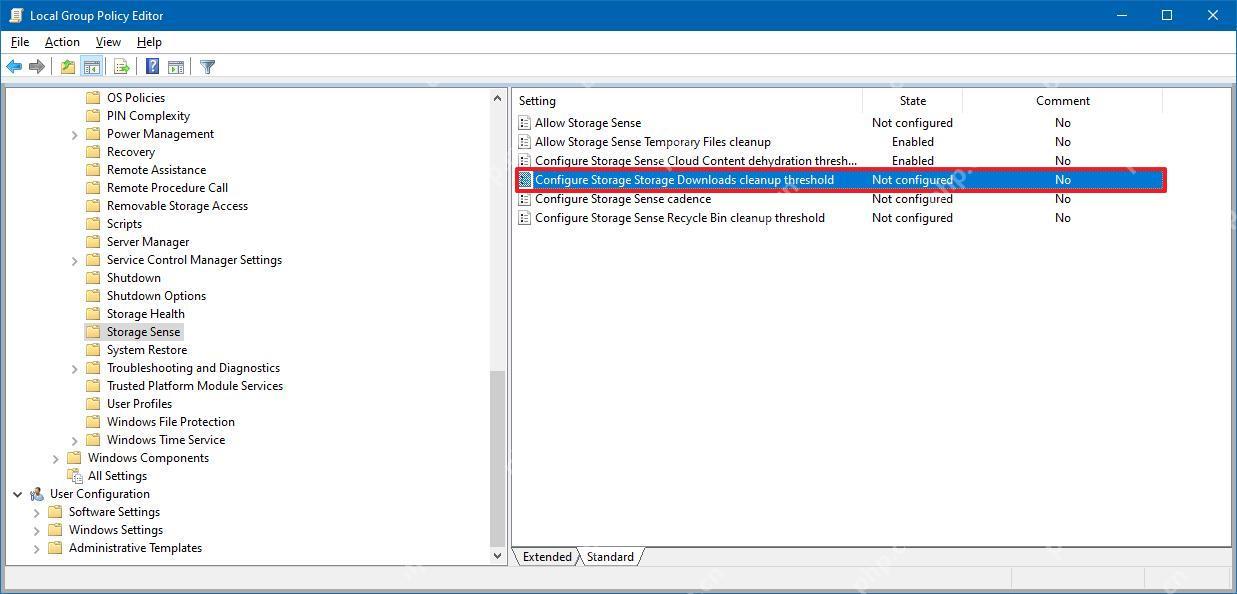Expand the Windows Time Service node

pos(75,440)
